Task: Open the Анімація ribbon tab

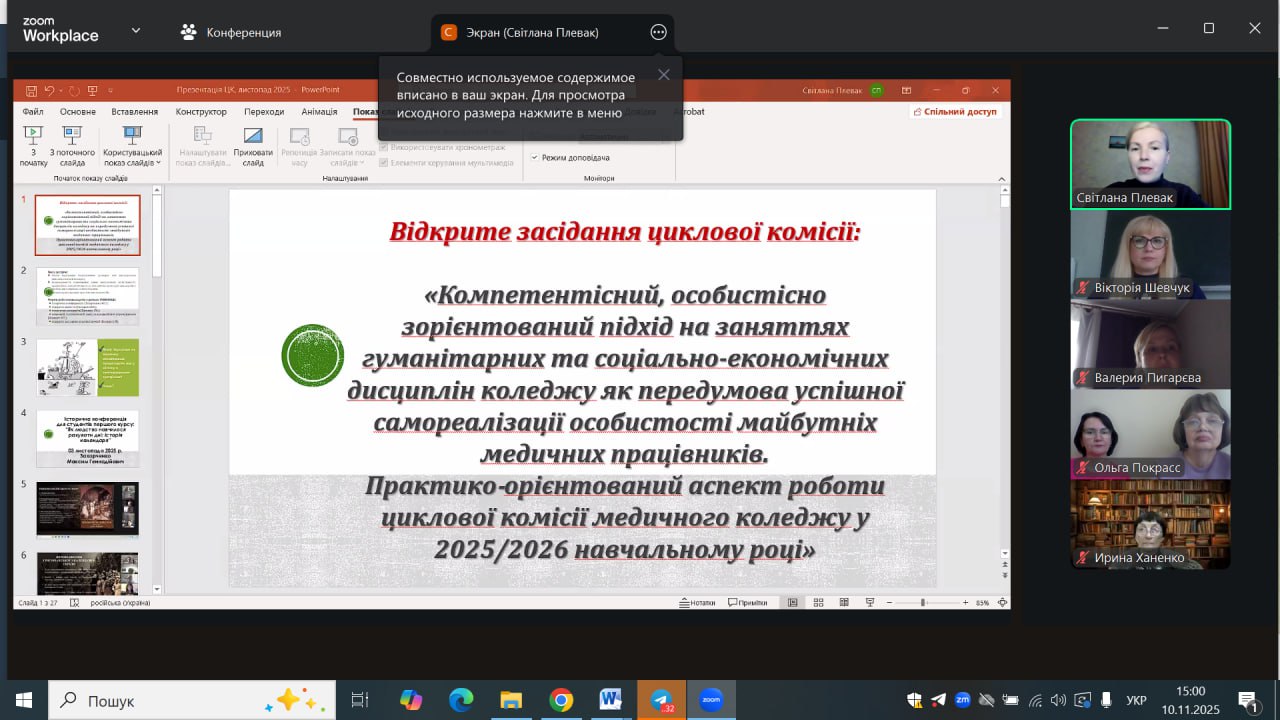Action: [x=319, y=112]
